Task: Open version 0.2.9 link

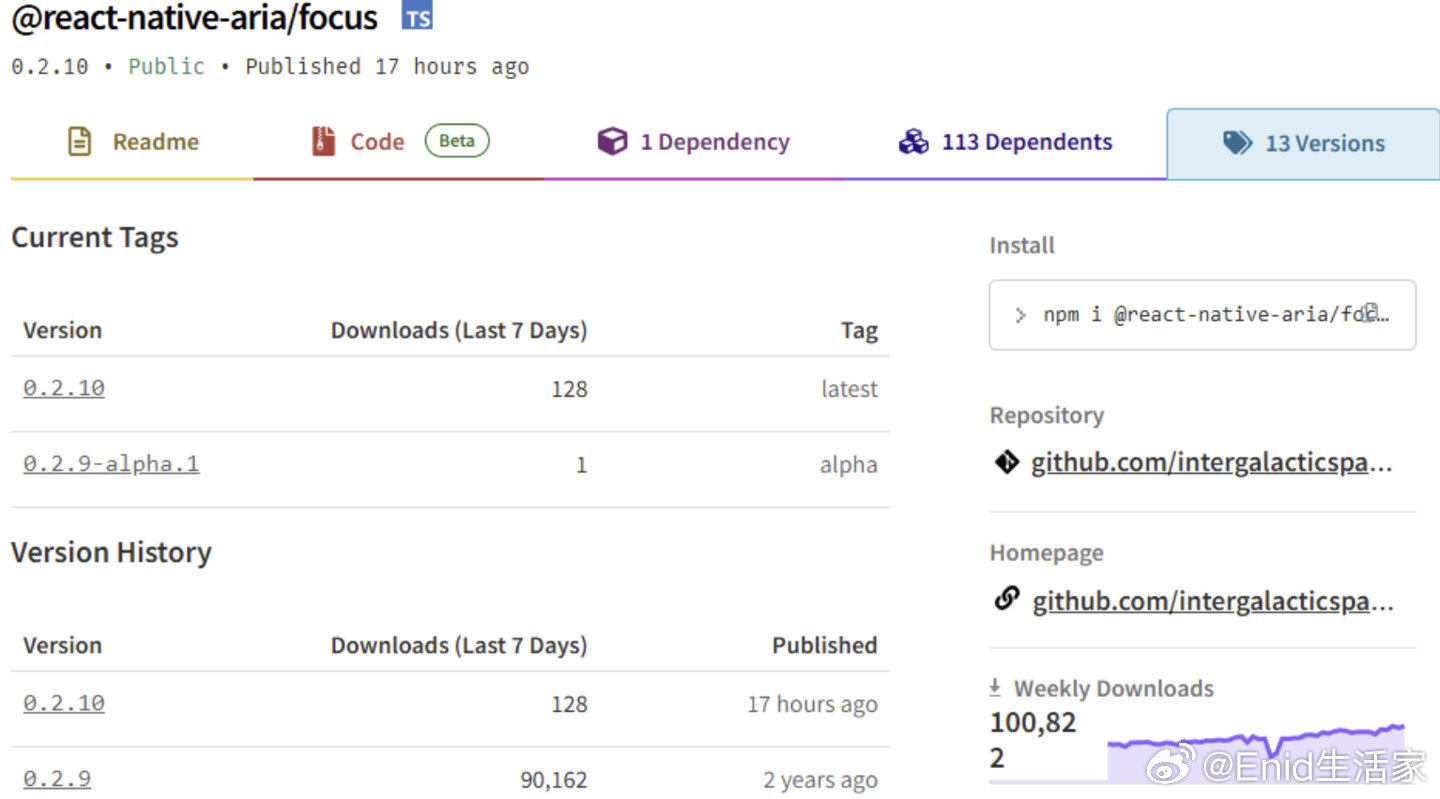Action: [57, 779]
